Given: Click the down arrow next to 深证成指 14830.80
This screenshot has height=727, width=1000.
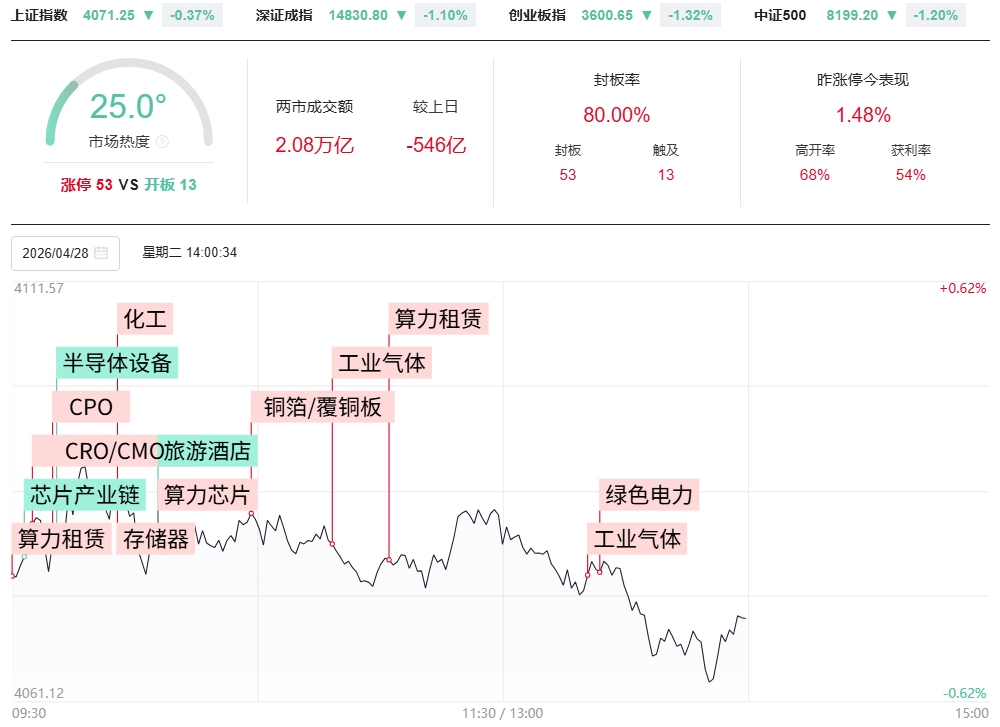Looking at the screenshot, I should [401, 15].
